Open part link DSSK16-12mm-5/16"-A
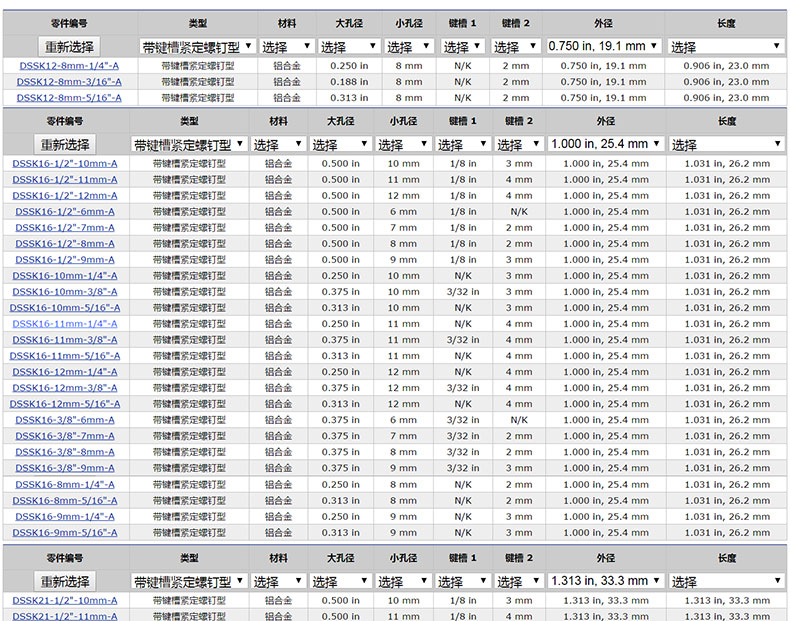The image size is (790, 621). coord(65,404)
